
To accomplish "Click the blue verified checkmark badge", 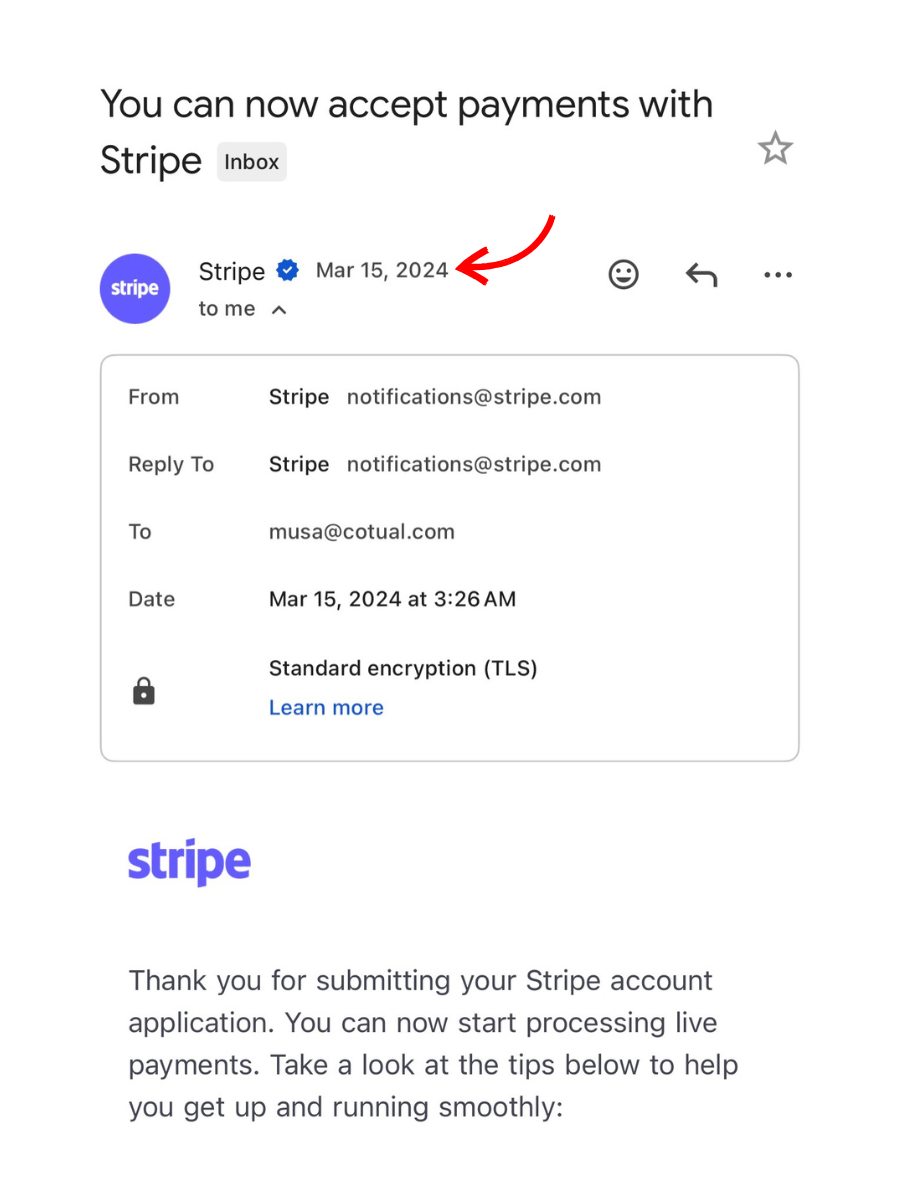I will point(288,271).
